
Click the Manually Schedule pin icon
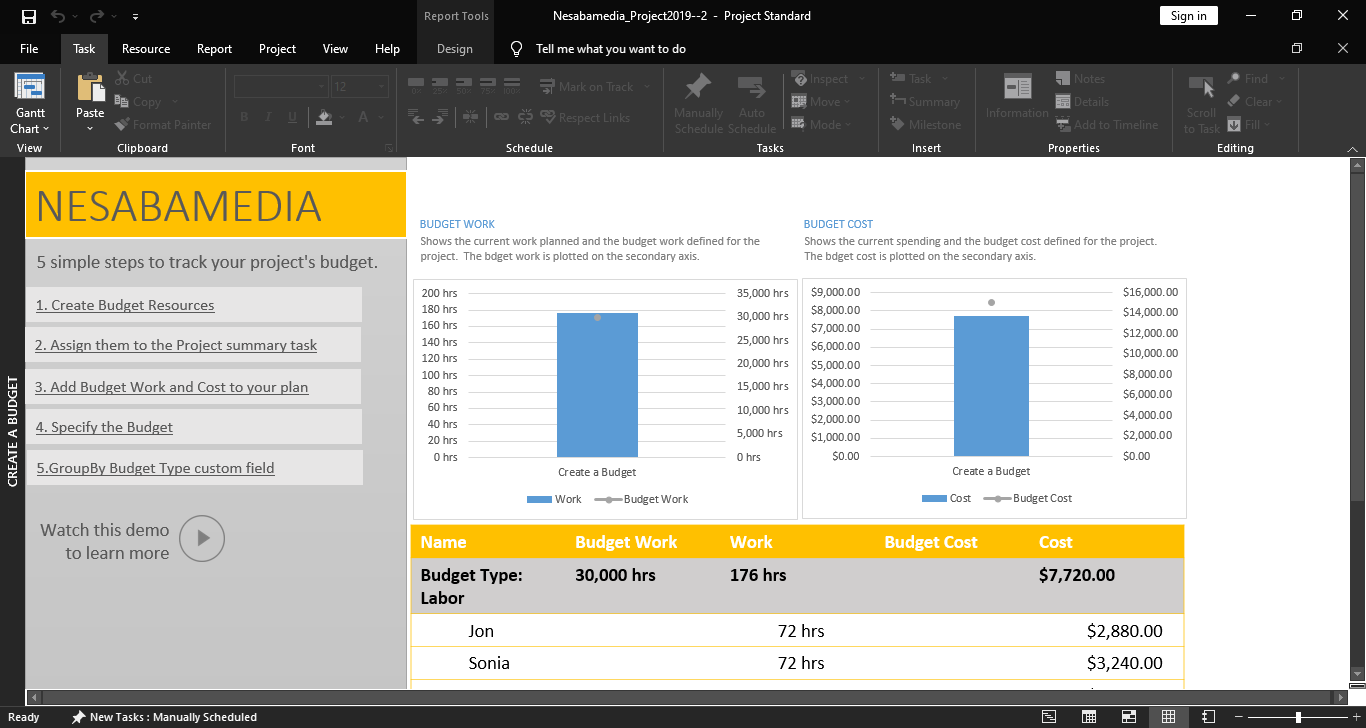tap(698, 87)
